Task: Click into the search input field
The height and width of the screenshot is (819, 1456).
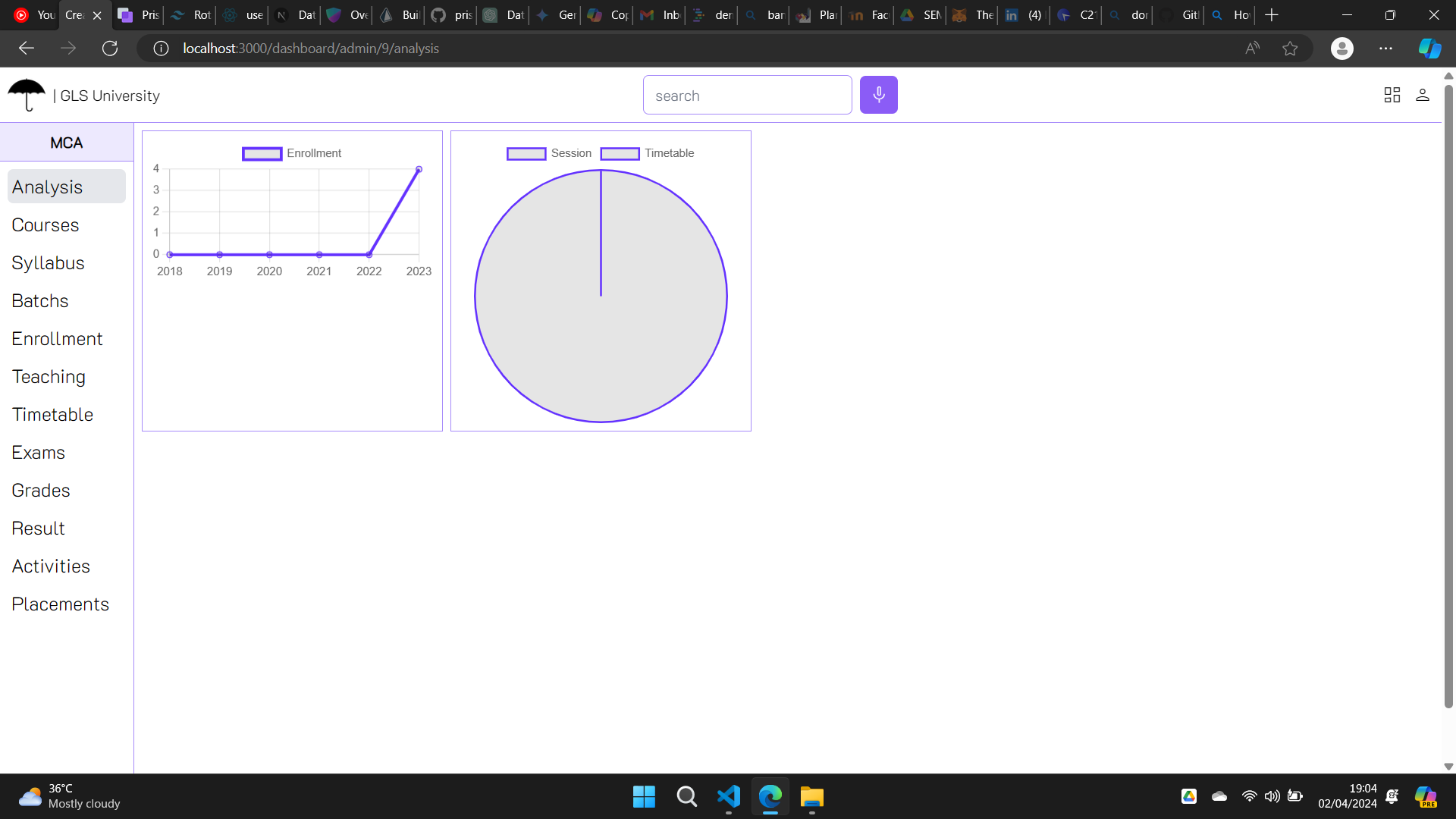Action: click(747, 96)
